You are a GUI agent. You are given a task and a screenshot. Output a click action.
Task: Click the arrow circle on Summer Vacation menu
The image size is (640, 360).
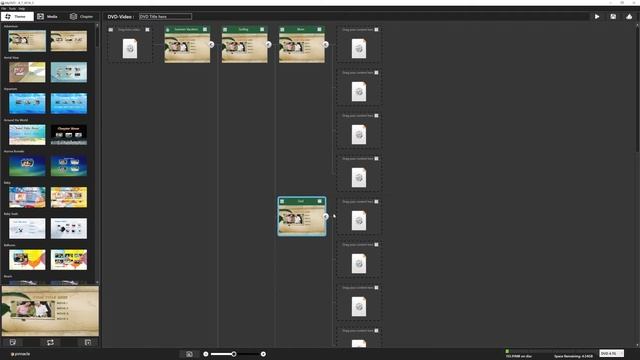(211, 44)
